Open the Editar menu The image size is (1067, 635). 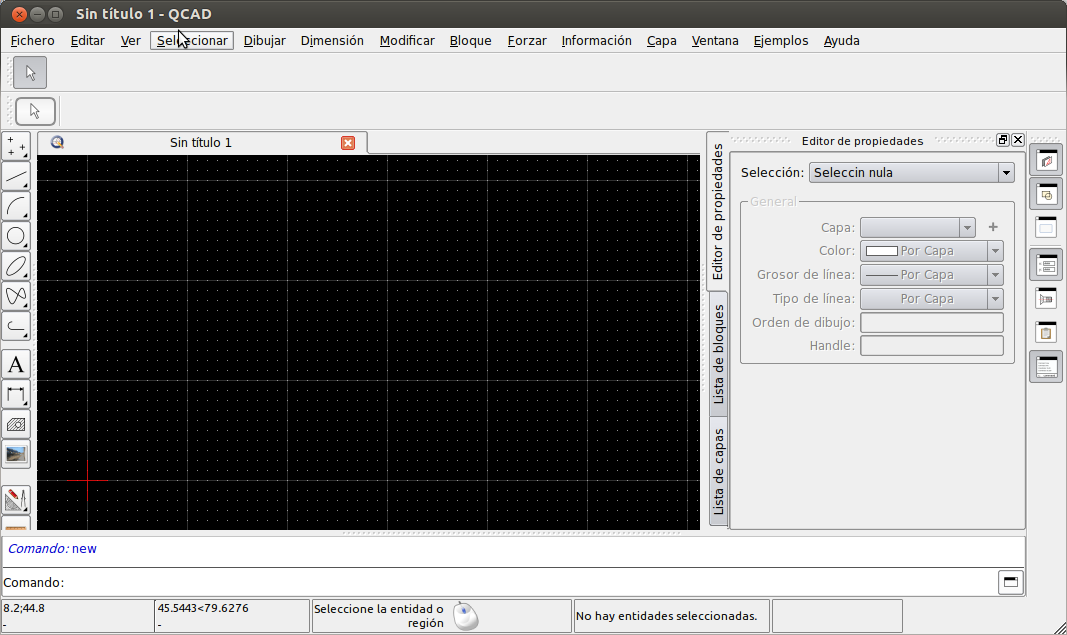click(x=88, y=41)
